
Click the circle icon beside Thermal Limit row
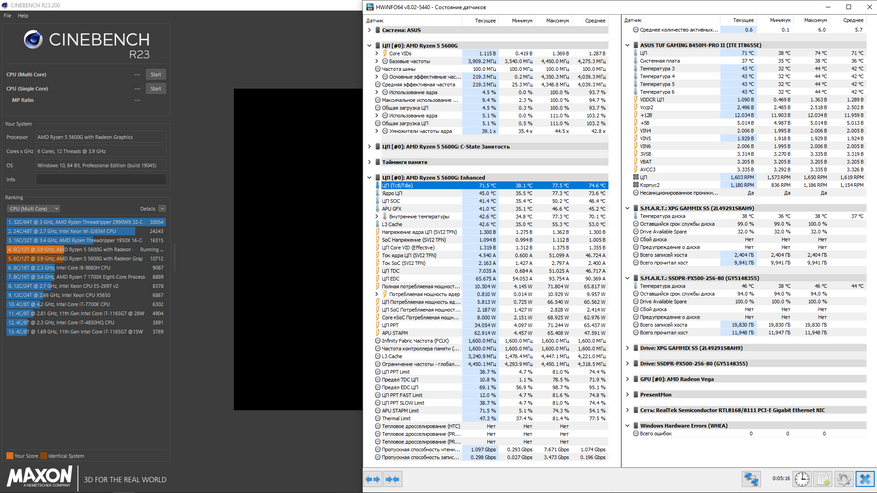(378, 418)
